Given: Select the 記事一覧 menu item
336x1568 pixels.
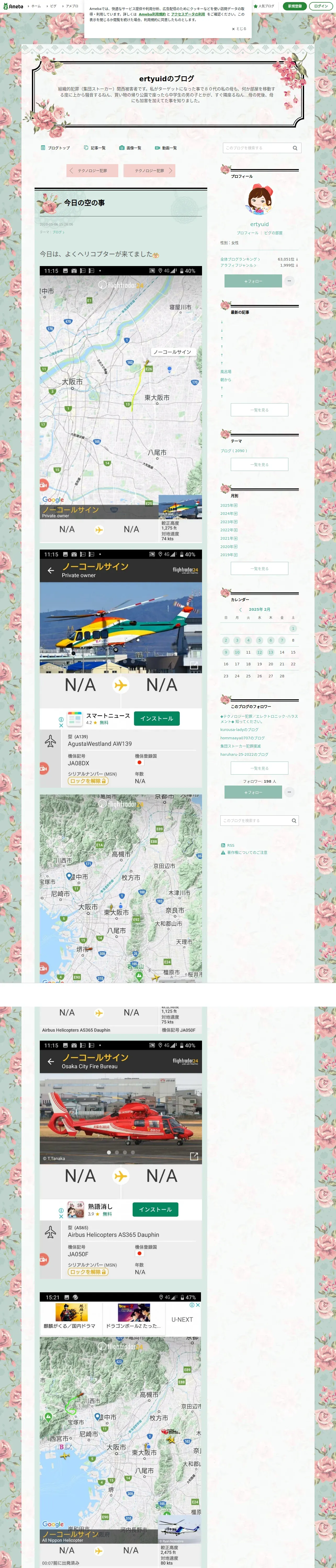Looking at the screenshot, I should point(94,148).
